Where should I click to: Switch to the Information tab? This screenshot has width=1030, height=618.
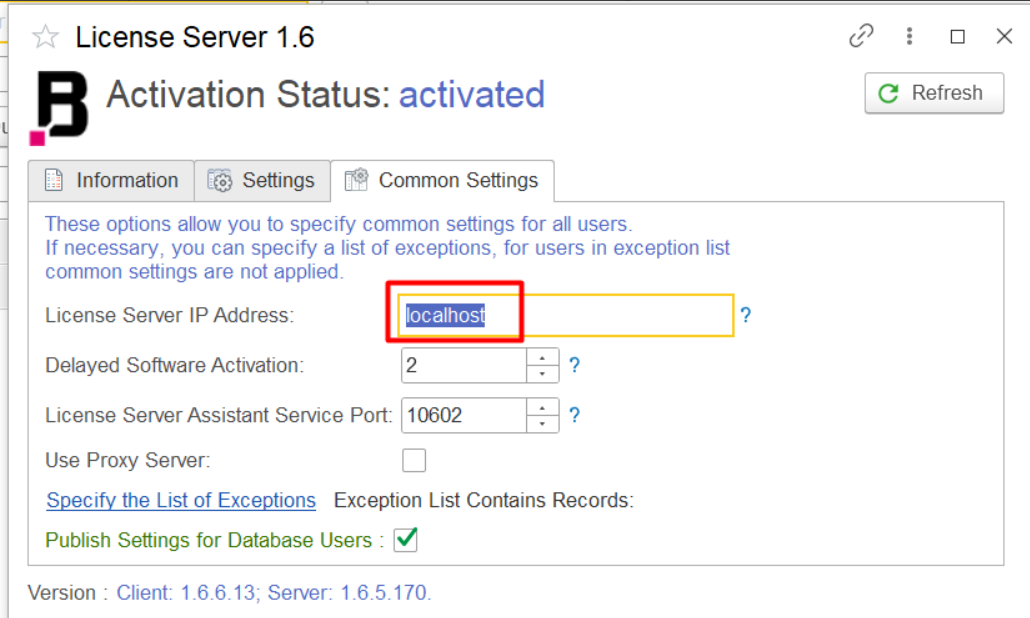(111, 181)
